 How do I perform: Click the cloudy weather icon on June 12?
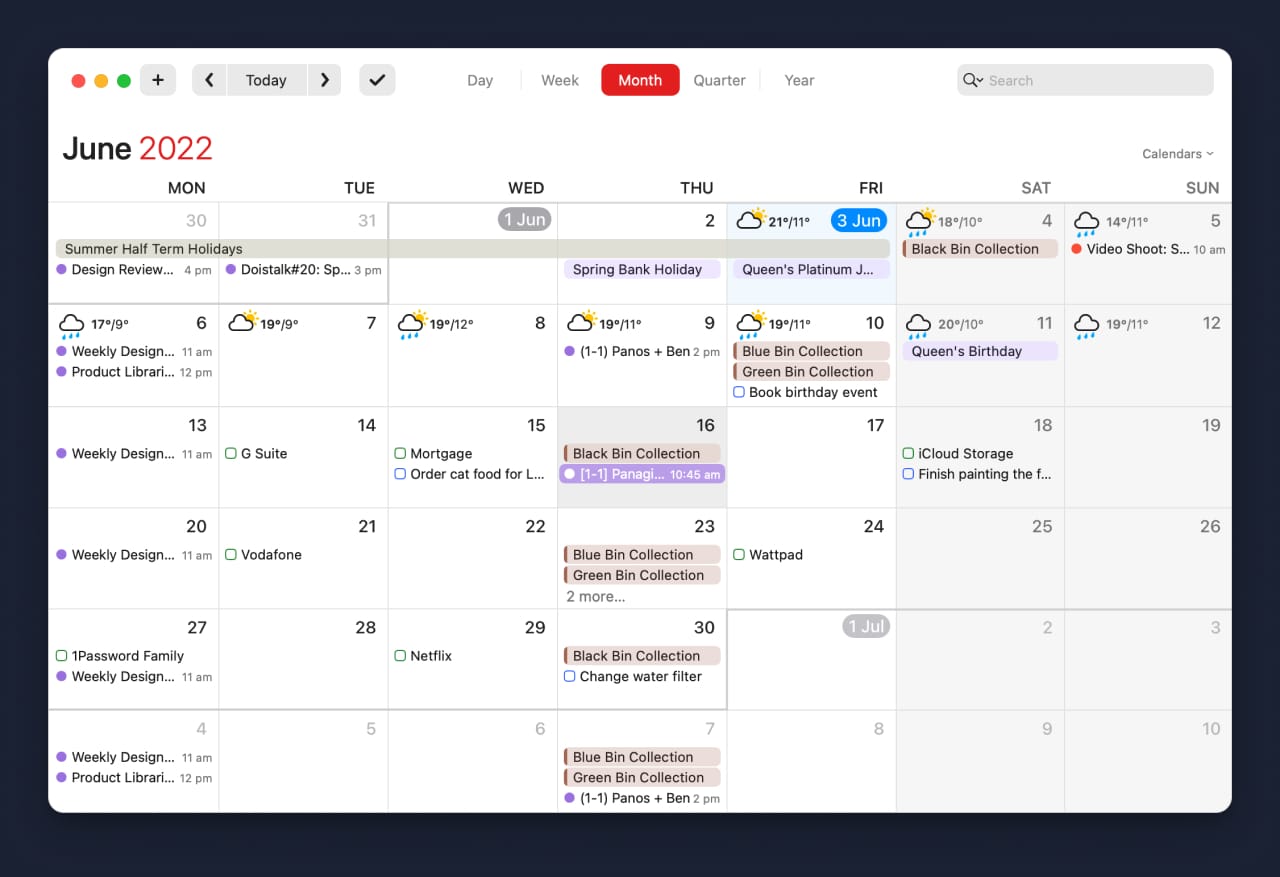[1087, 323]
